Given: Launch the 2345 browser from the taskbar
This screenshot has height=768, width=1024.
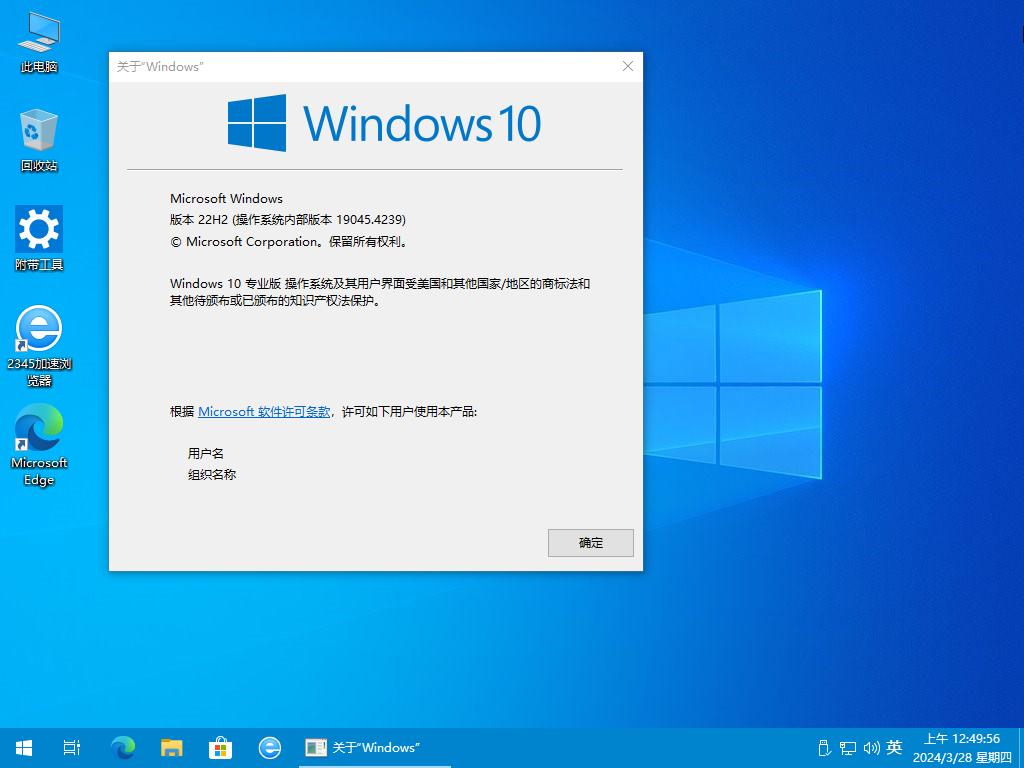Looking at the screenshot, I should coord(270,748).
